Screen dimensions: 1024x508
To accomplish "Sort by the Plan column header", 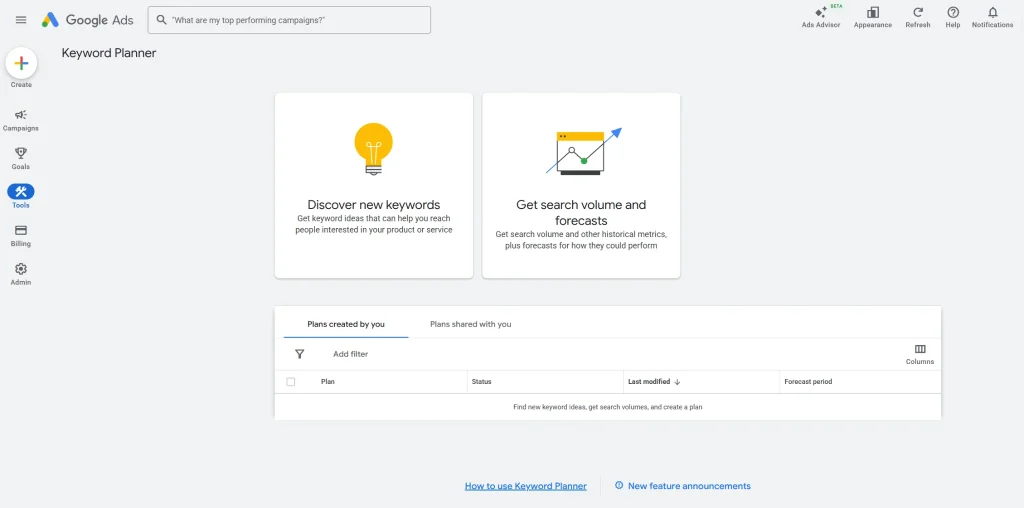I will coord(328,382).
